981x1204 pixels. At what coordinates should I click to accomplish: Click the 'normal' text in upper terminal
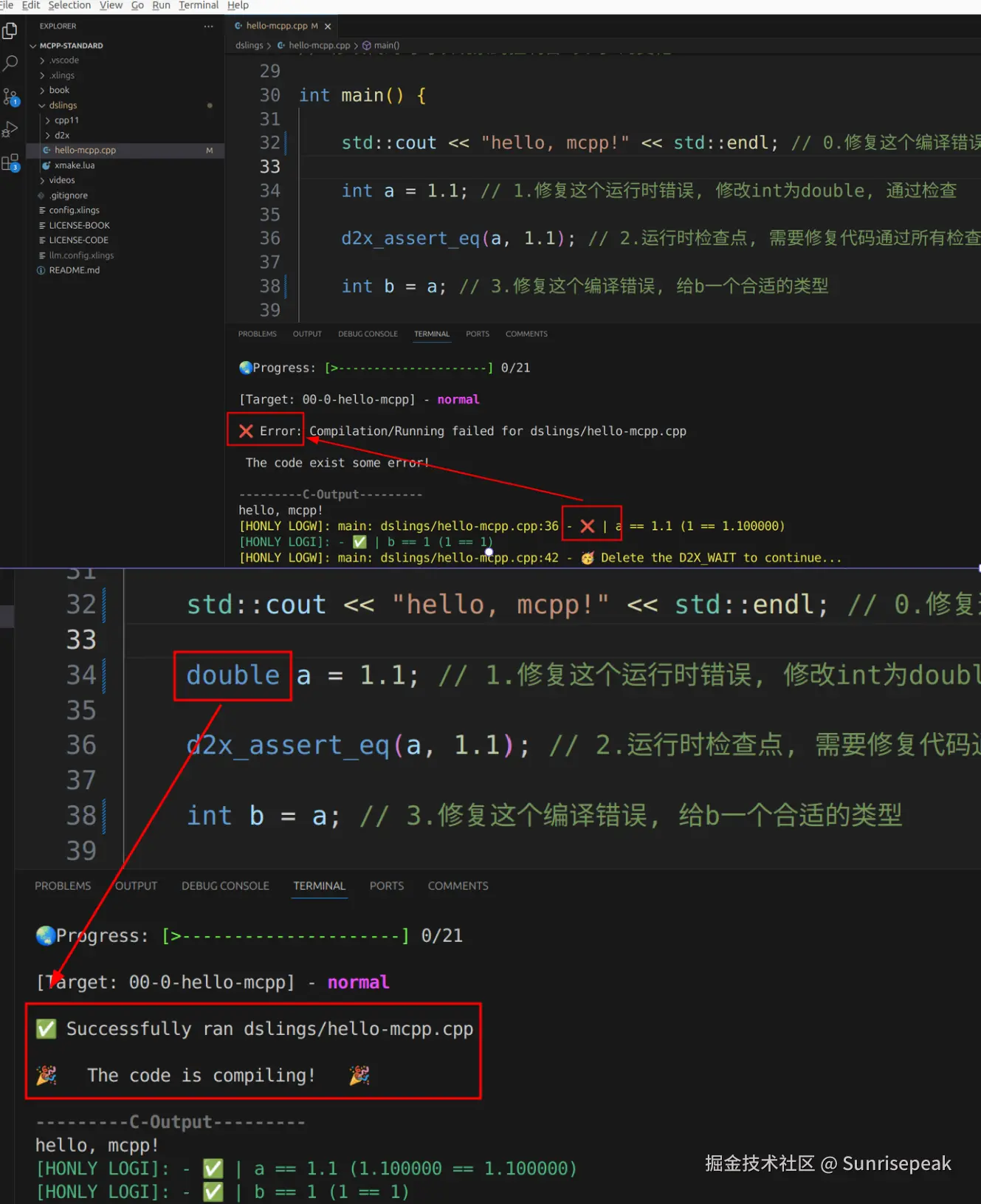[458, 399]
